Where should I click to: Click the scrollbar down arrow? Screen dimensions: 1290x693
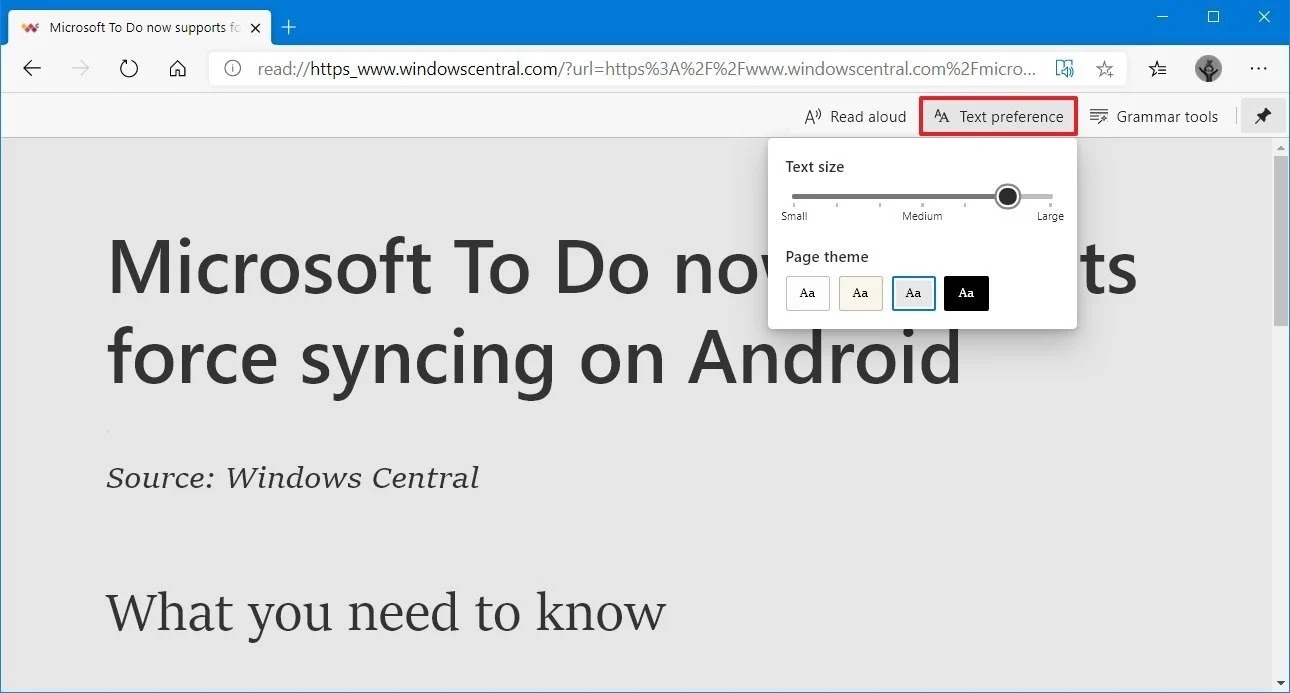(1281, 684)
